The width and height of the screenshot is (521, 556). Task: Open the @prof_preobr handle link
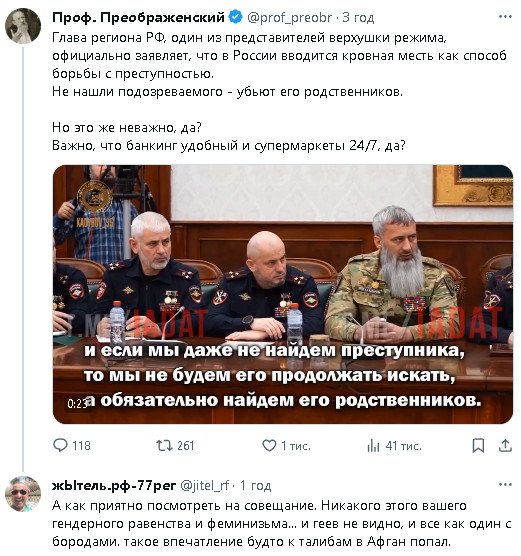click(x=289, y=17)
